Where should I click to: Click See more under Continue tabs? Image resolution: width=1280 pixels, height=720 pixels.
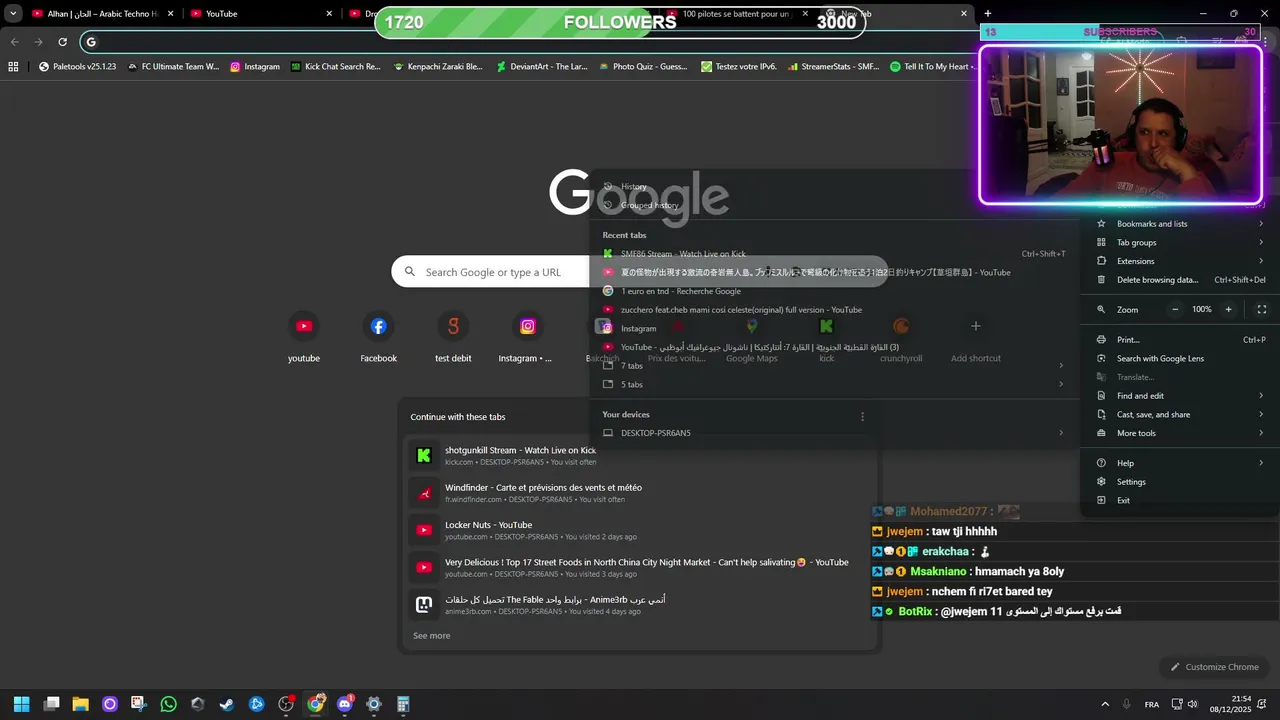(432, 636)
